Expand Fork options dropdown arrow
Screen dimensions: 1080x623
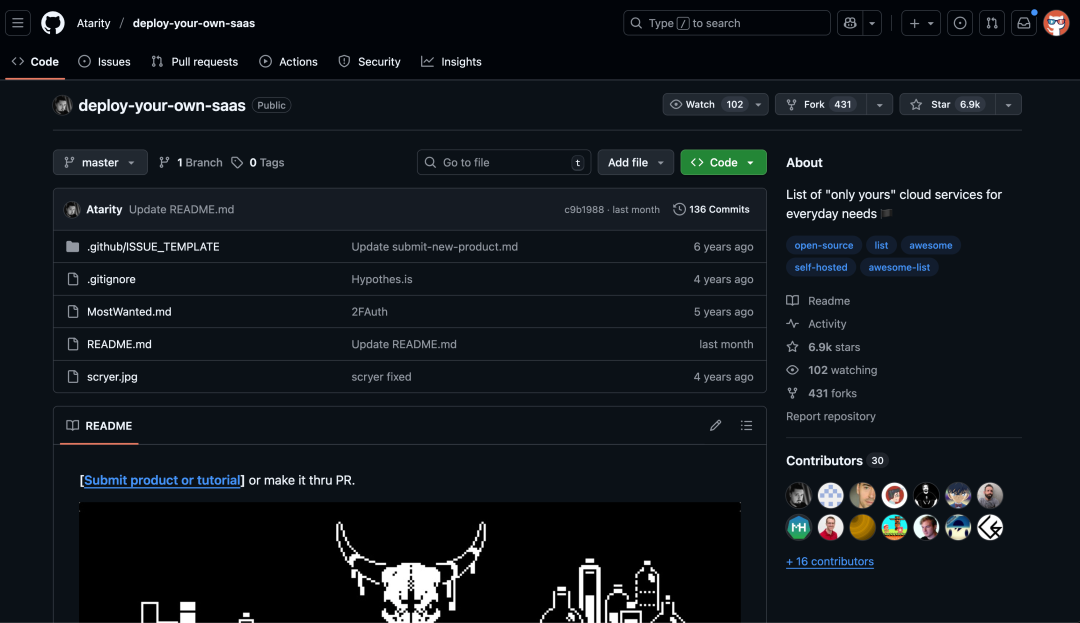pos(880,105)
